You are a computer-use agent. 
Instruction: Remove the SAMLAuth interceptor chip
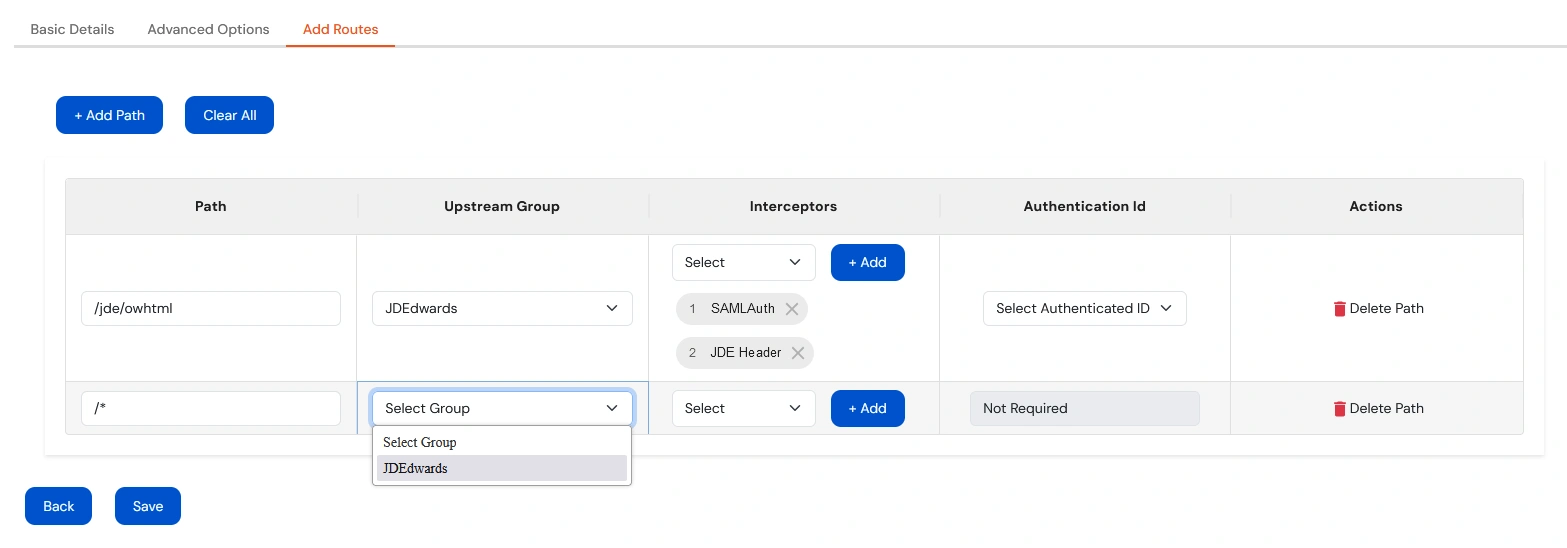(x=792, y=309)
